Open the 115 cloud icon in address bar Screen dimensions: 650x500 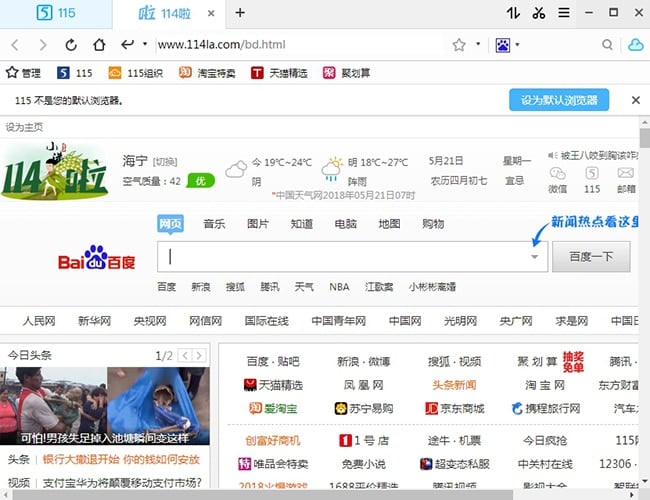tap(635, 45)
